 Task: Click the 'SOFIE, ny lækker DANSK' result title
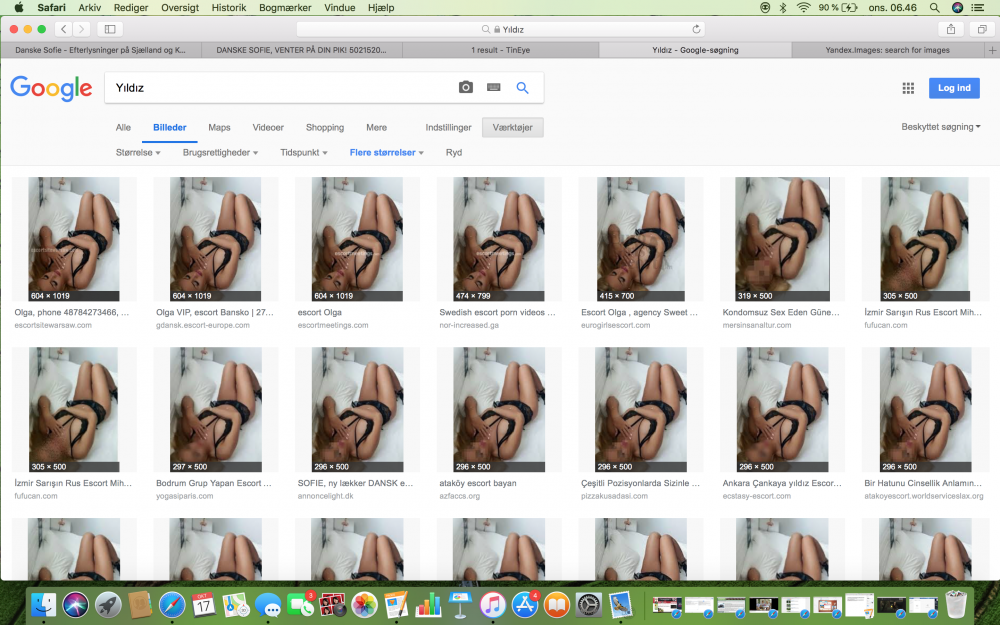point(355,483)
